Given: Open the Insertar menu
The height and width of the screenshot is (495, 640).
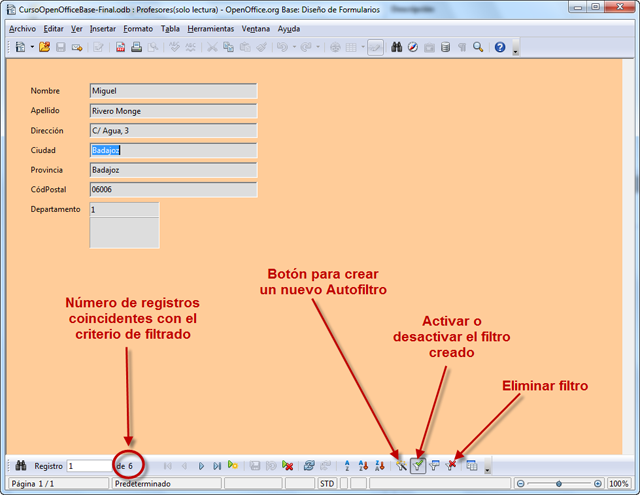Looking at the screenshot, I should pos(102,29).
